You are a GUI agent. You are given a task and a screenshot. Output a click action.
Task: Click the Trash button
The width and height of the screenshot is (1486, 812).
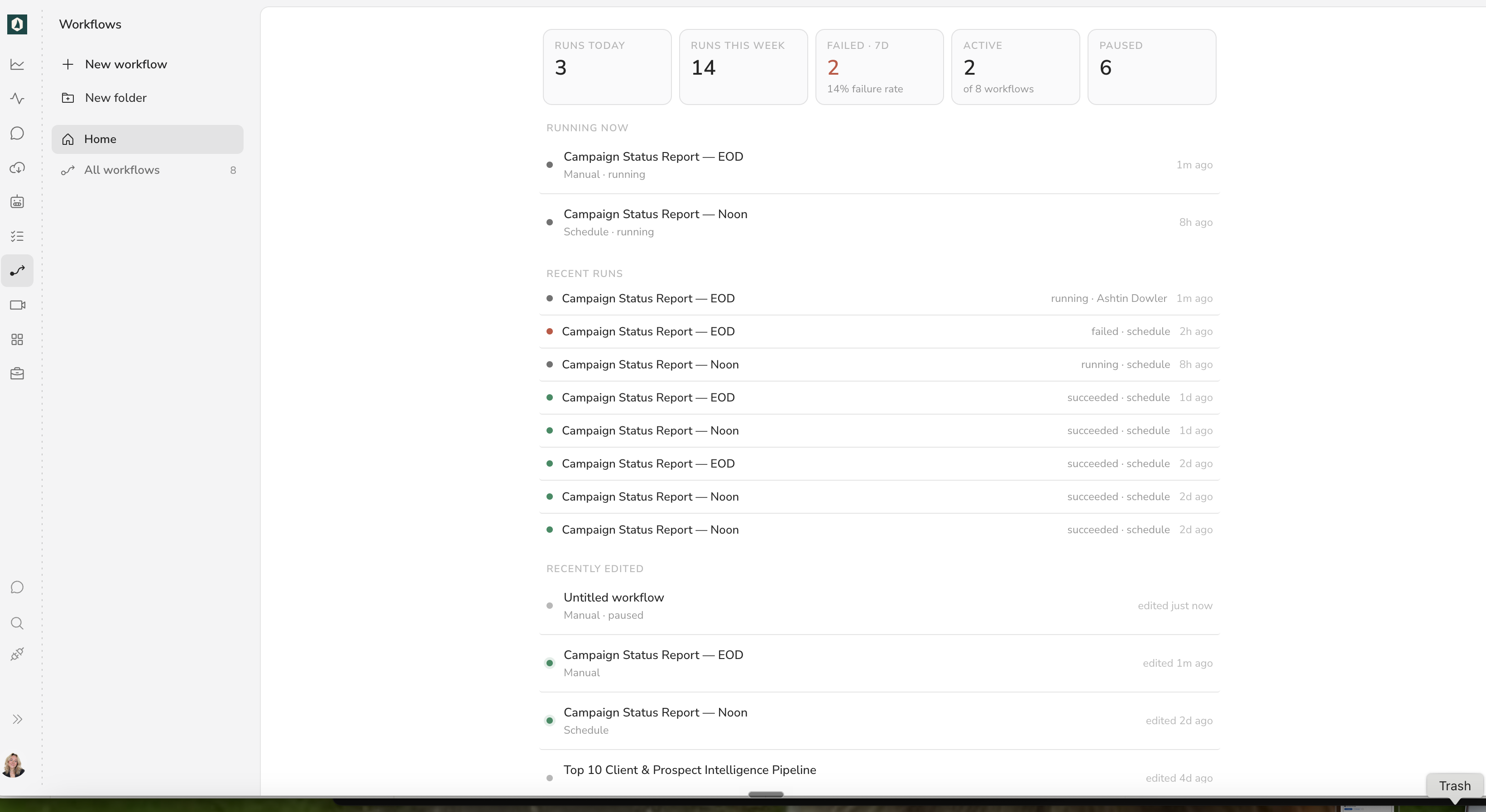(1454, 786)
